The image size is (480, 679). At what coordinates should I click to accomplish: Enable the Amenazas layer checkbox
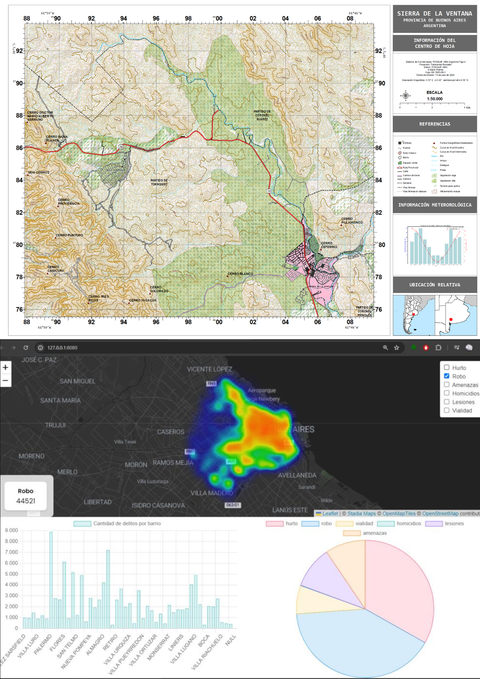pyautogui.click(x=447, y=385)
